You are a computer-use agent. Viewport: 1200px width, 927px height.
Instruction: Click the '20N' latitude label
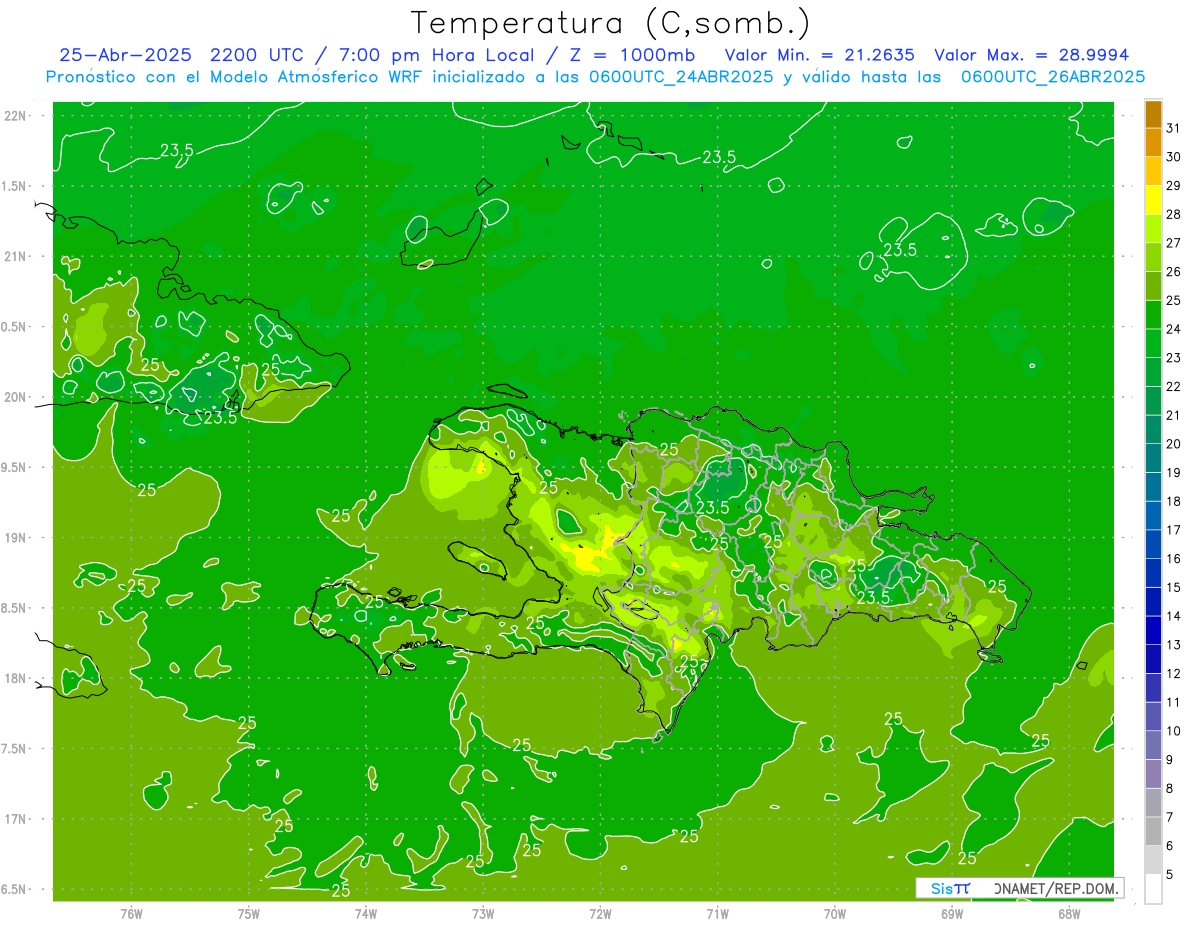coord(15,397)
